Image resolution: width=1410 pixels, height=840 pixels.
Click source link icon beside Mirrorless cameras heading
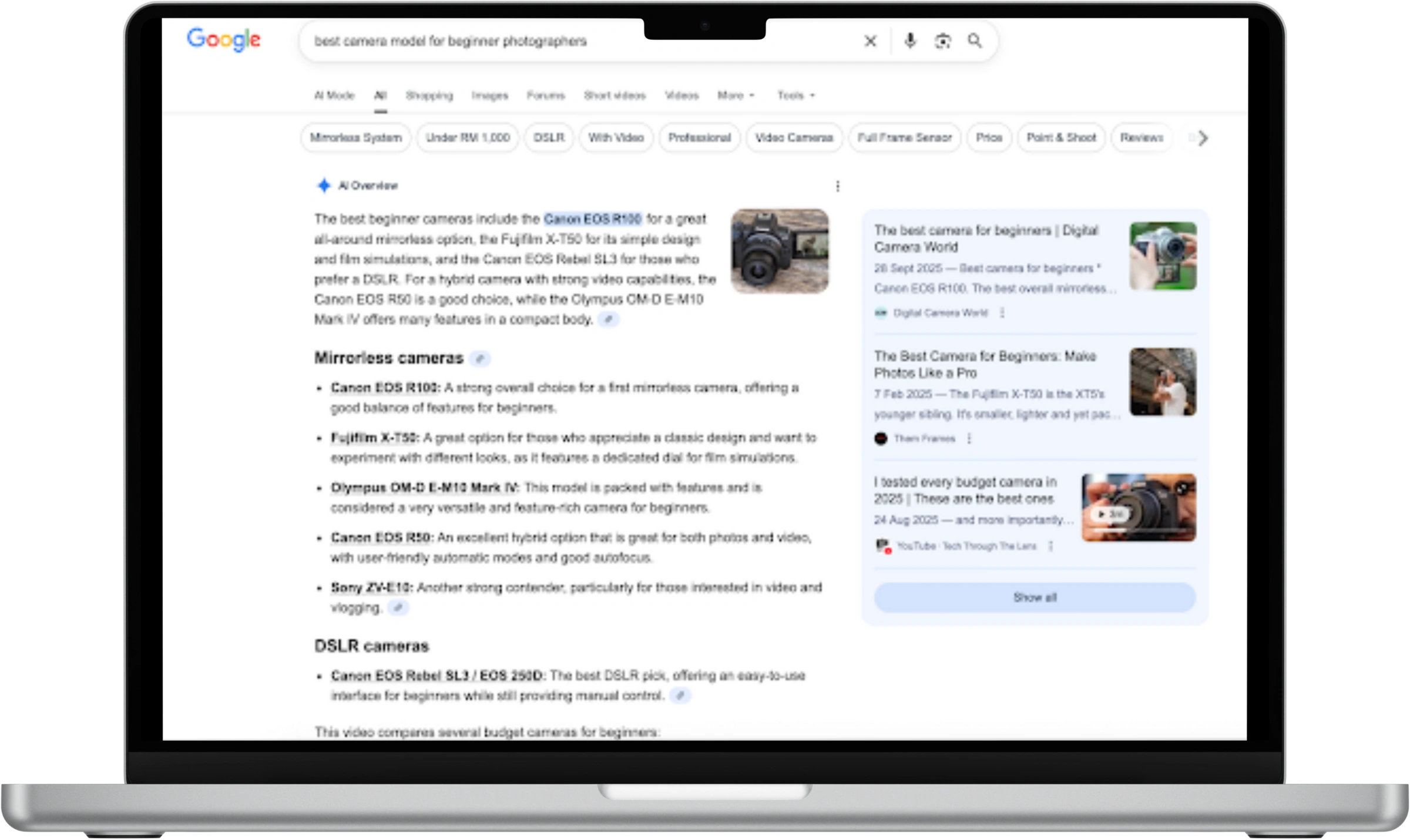click(480, 359)
